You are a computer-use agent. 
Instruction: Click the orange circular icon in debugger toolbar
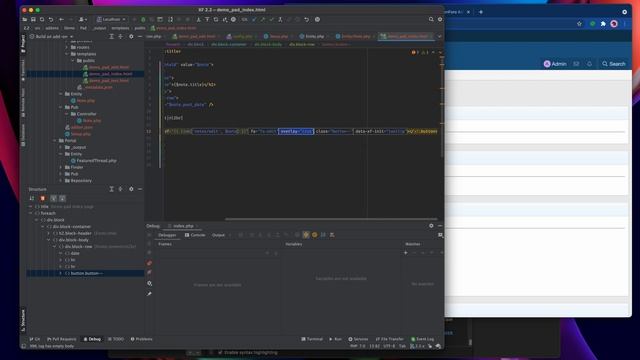tap(314, 235)
